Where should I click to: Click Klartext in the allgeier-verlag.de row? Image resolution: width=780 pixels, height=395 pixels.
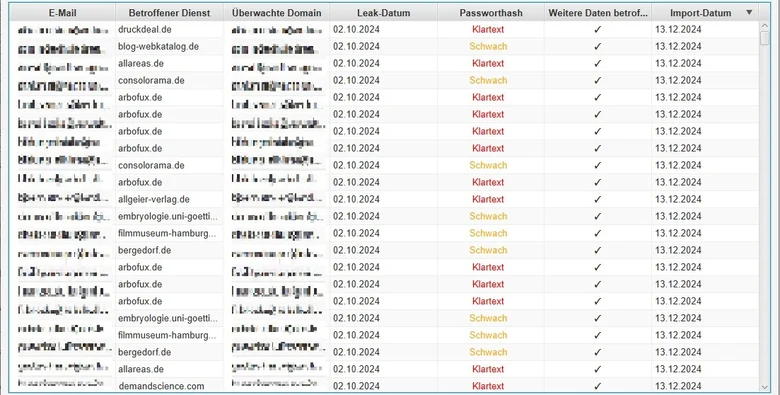(x=488, y=199)
